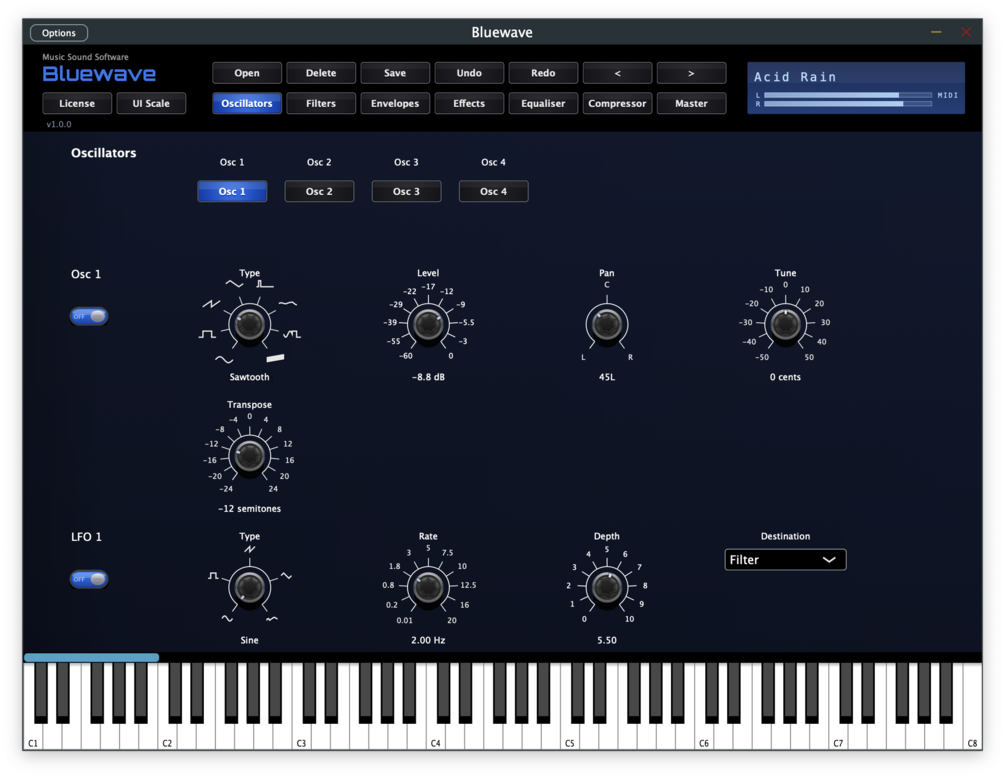Click the -12 semitones transpose value

point(249,508)
